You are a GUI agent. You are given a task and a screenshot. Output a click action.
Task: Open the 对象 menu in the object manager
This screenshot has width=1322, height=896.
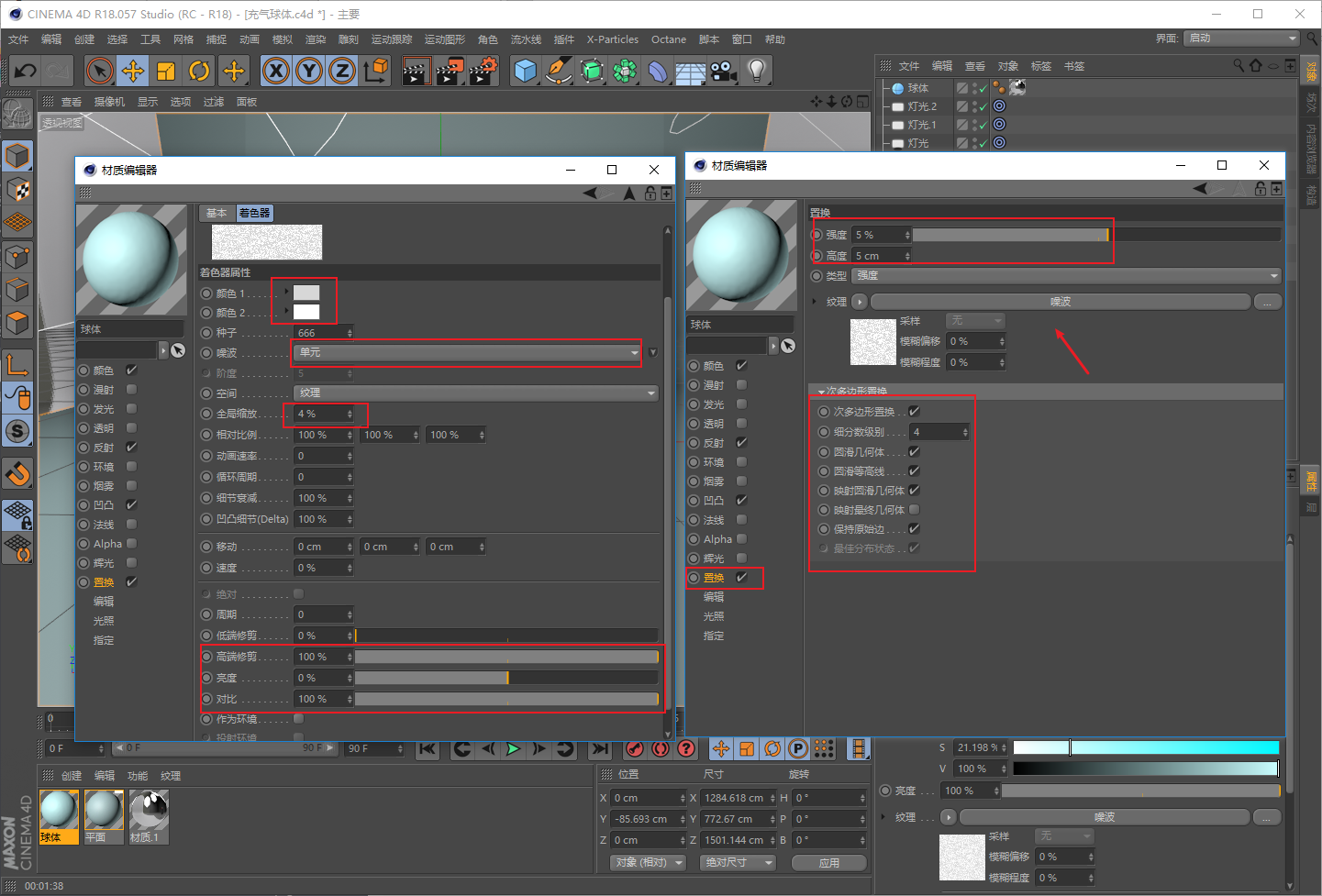[x=1007, y=66]
